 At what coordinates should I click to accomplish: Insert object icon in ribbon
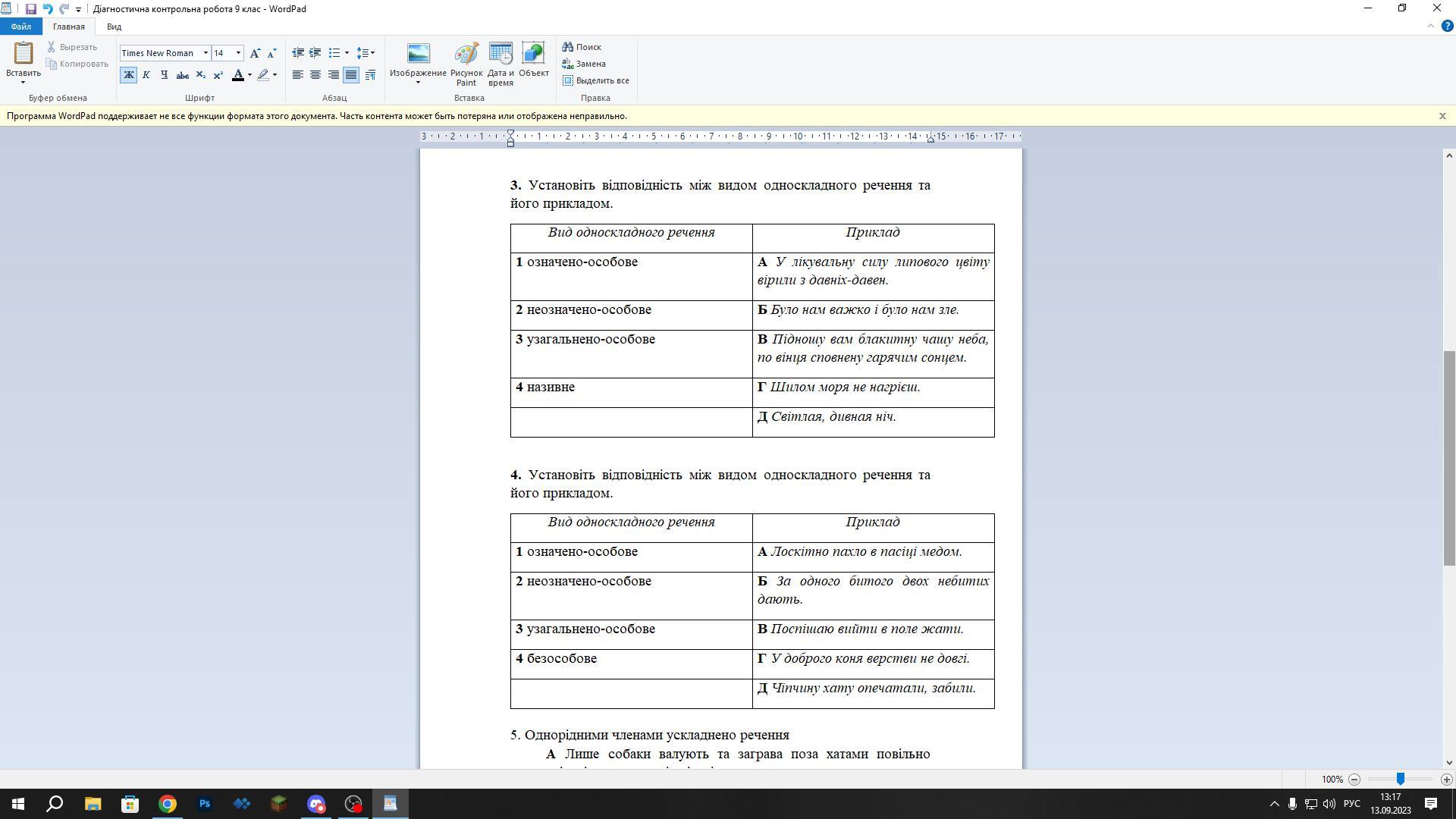534,61
